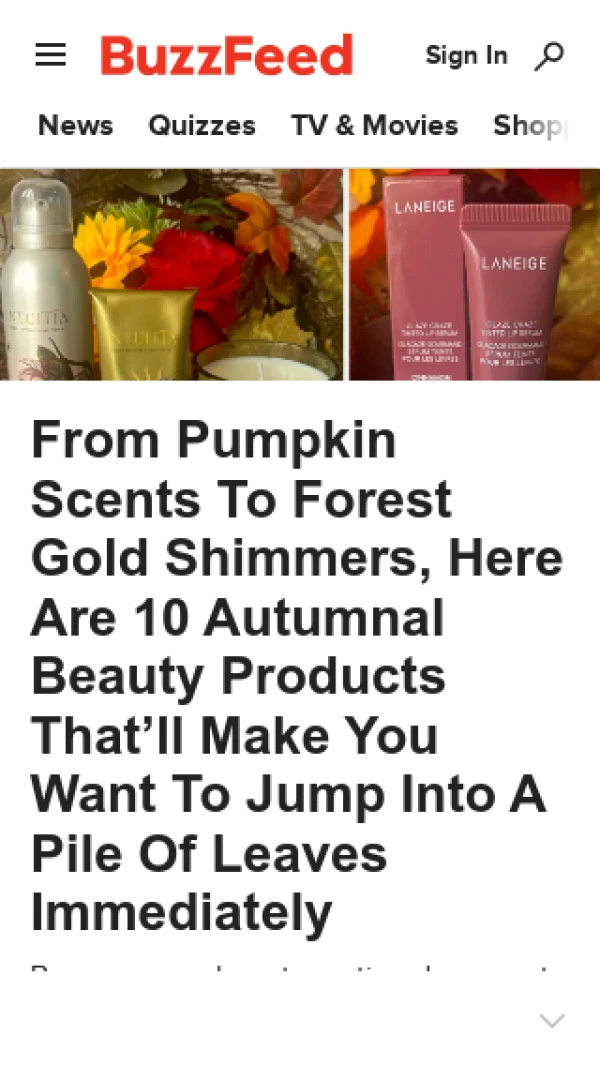
Task: Switch to the Quizzes tab
Action: click(202, 126)
